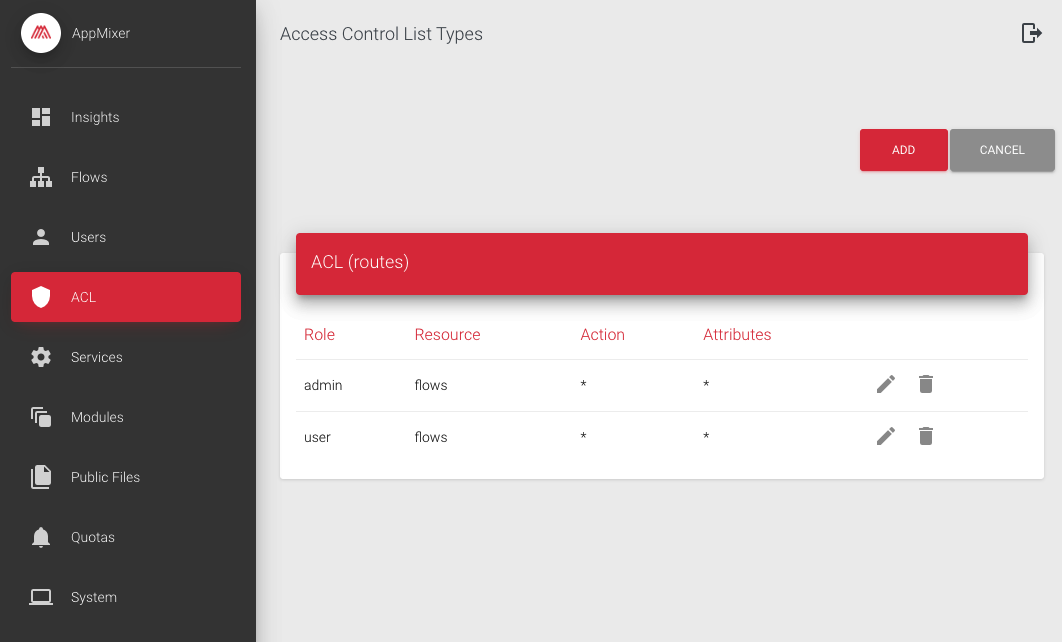The height and width of the screenshot is (642, 1062).
Task: Click the Flows hierarchy icon
Action: point(41,177)
